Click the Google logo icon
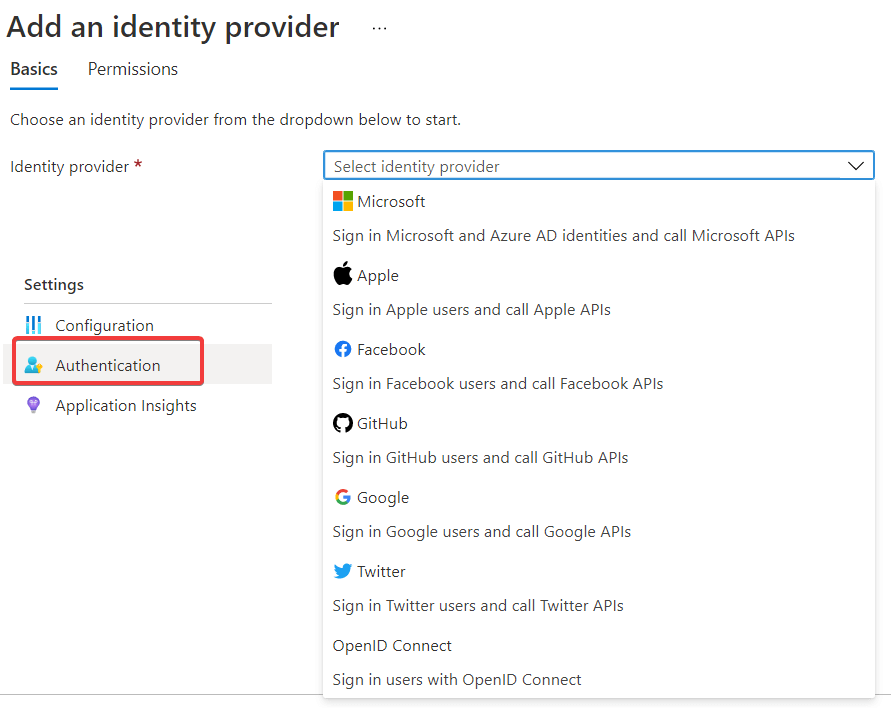 coord(343,497)
